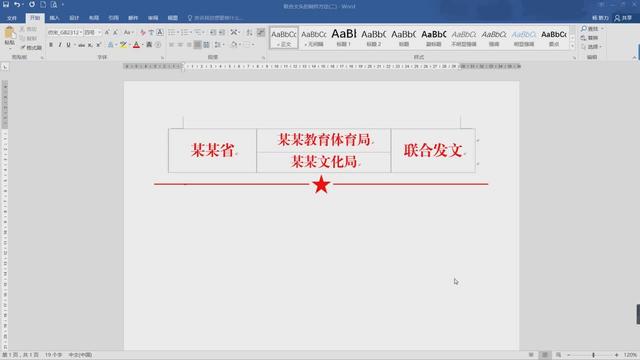640x360 pixels.
Task: Decrease font size with the shrink font icon
Action: click(x=116, y=32)
